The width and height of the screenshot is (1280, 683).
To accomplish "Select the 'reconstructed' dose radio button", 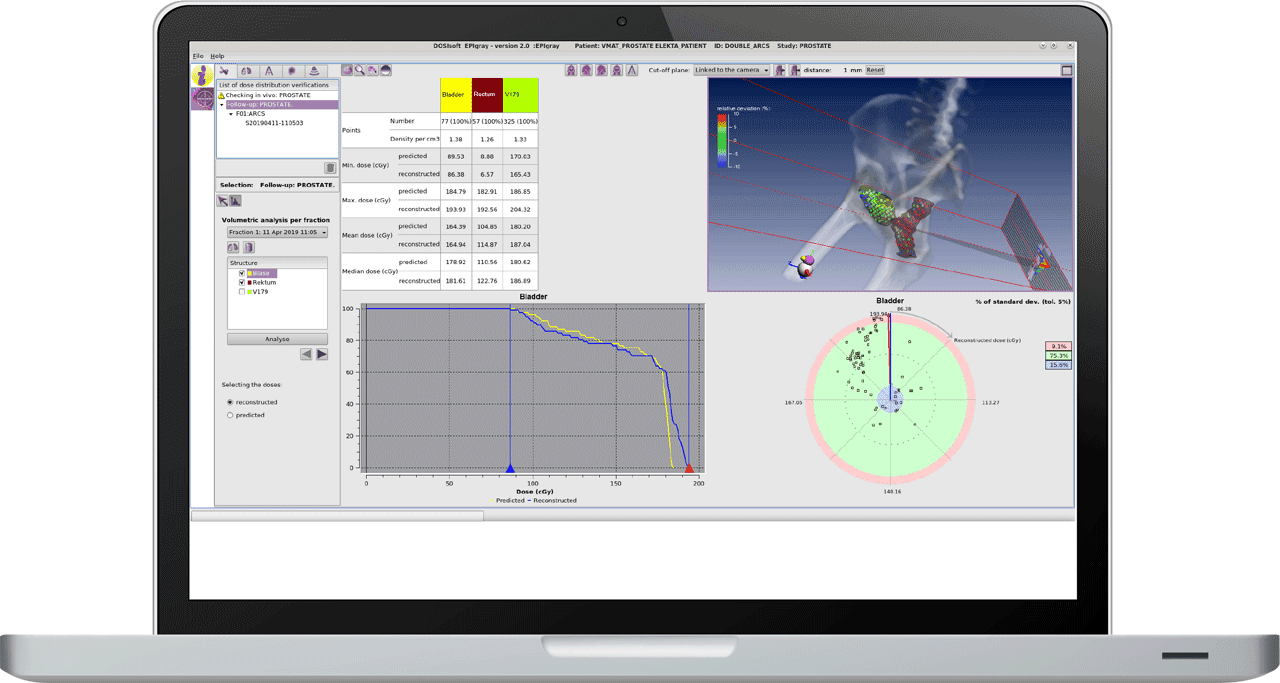I will (230, 402).
